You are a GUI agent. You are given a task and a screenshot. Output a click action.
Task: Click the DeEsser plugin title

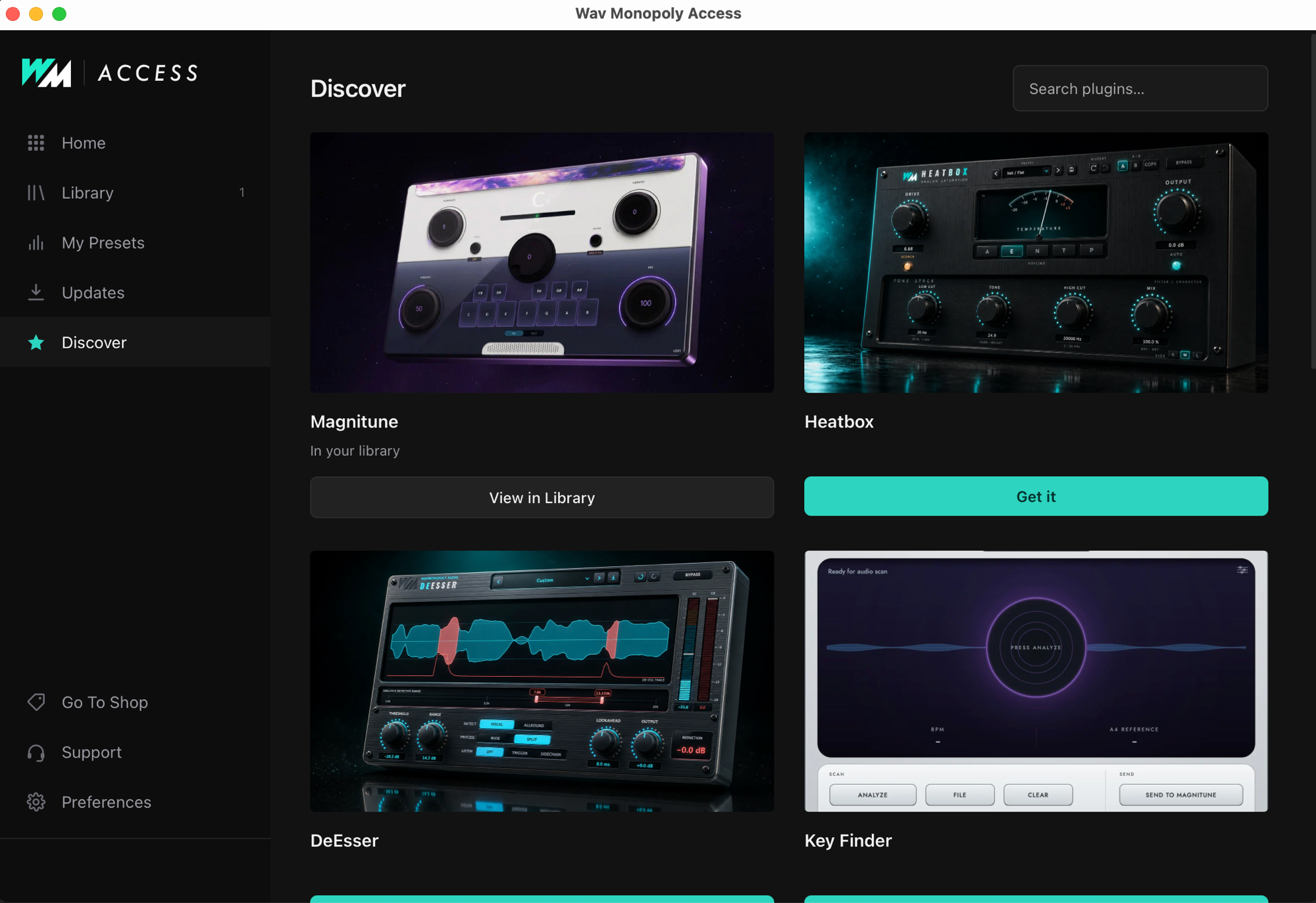point(345,841)
